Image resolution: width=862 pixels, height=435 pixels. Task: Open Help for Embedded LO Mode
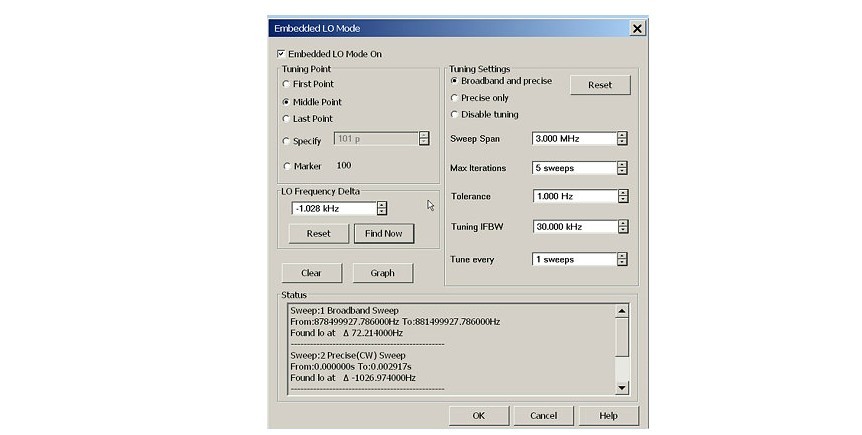click(x=607, y=415)
